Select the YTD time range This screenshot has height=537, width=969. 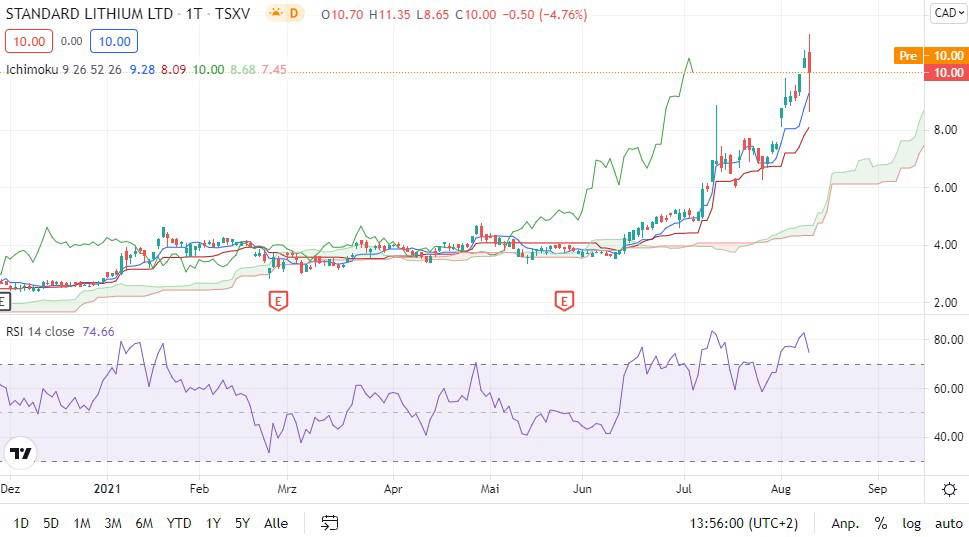(x=179, y=523)
